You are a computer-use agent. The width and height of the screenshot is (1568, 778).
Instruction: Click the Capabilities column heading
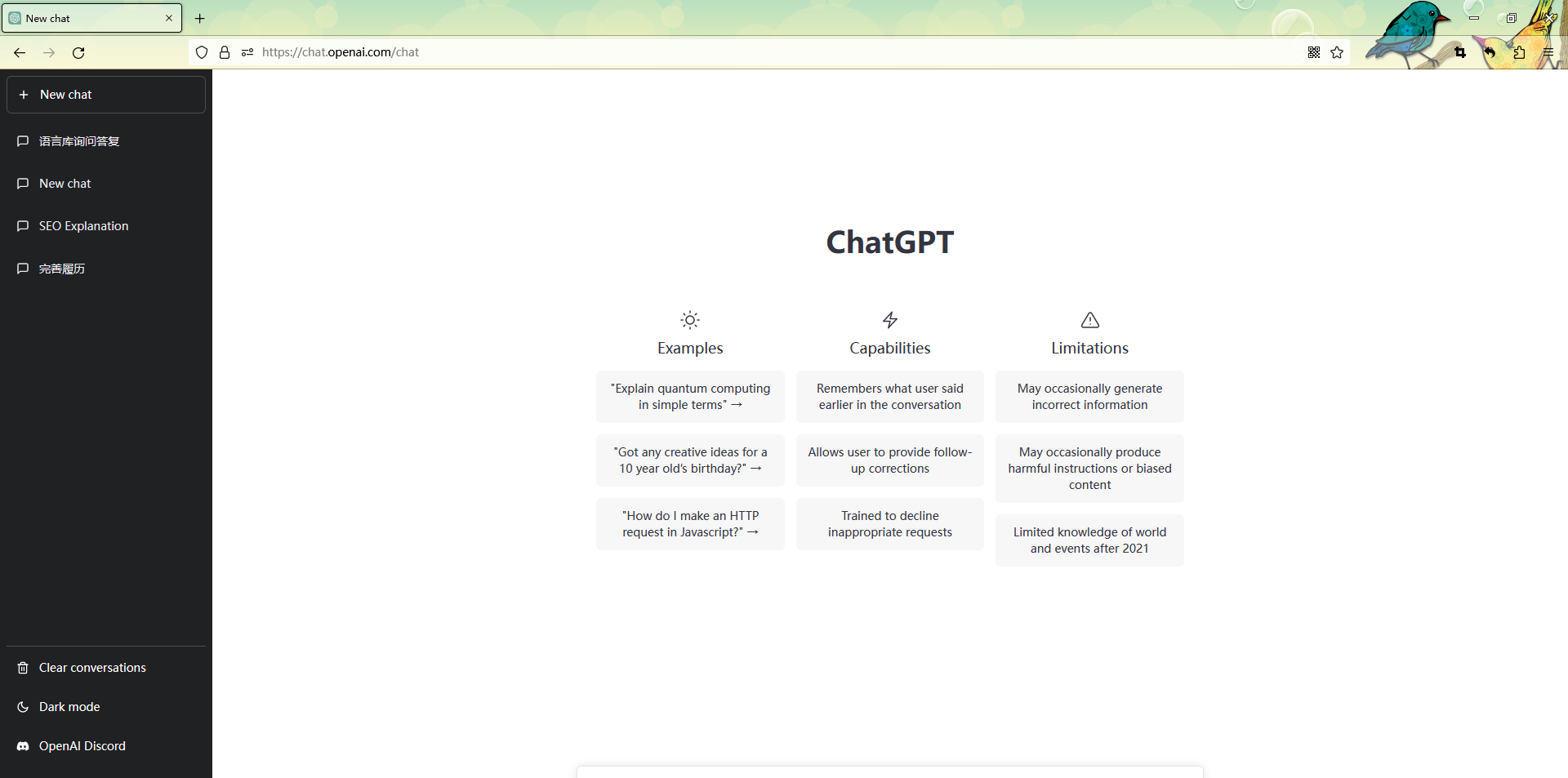tap(890, 349)
